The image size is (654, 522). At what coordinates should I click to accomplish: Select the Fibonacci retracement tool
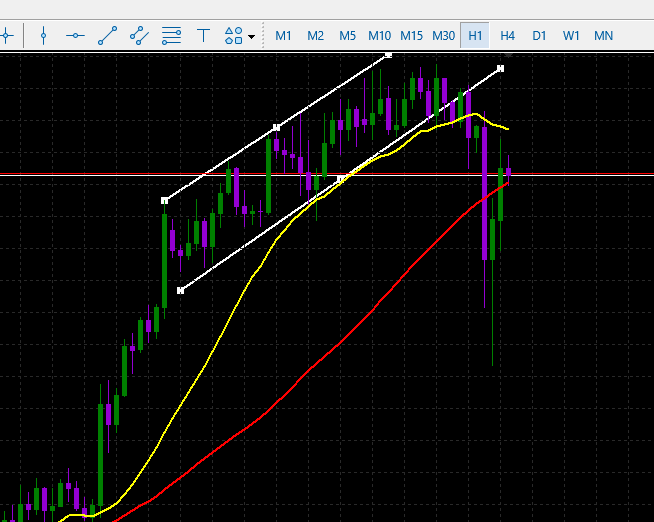(x=171, y=36)
